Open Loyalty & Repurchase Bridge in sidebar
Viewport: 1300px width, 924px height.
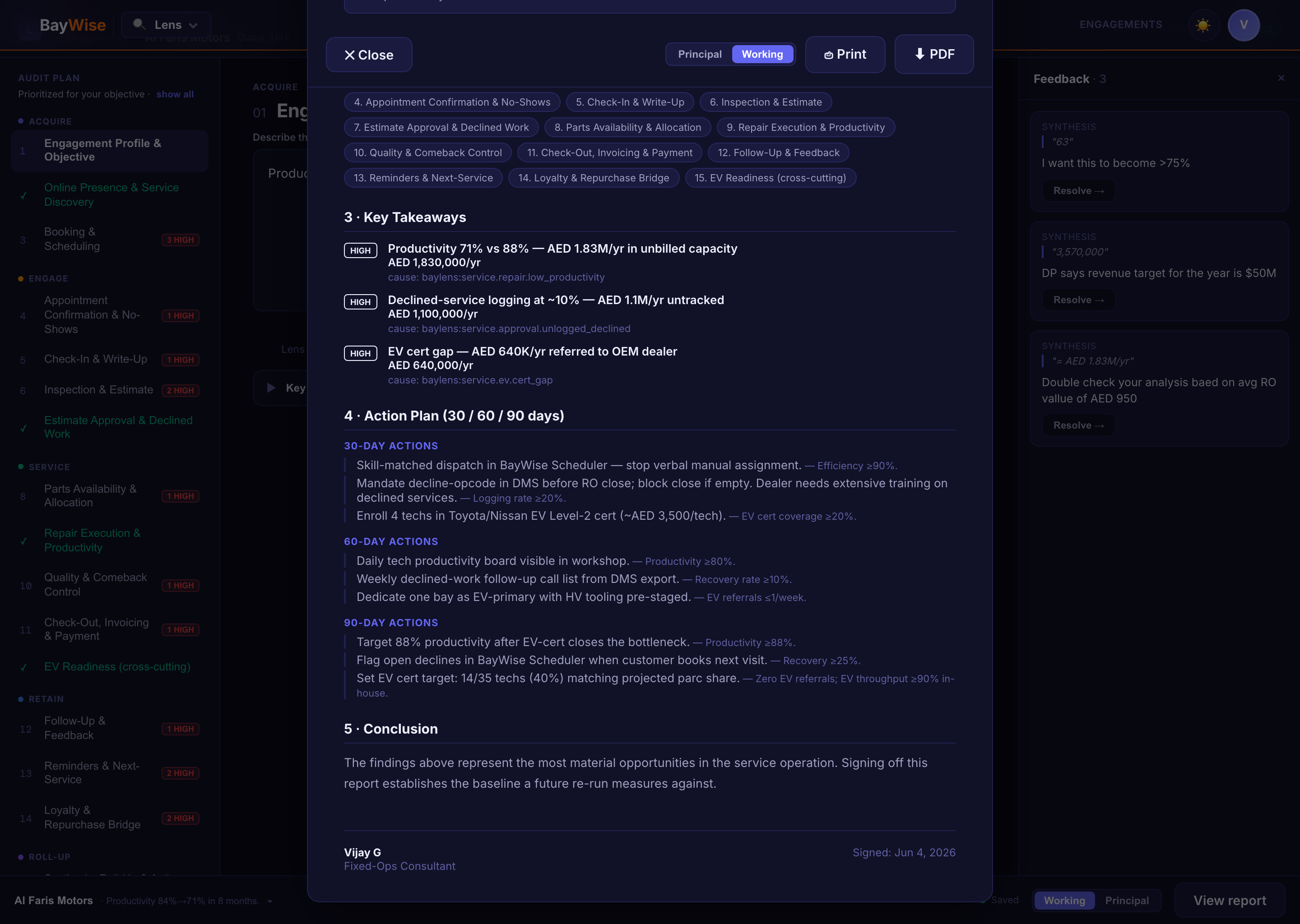[x=110, y=818]
